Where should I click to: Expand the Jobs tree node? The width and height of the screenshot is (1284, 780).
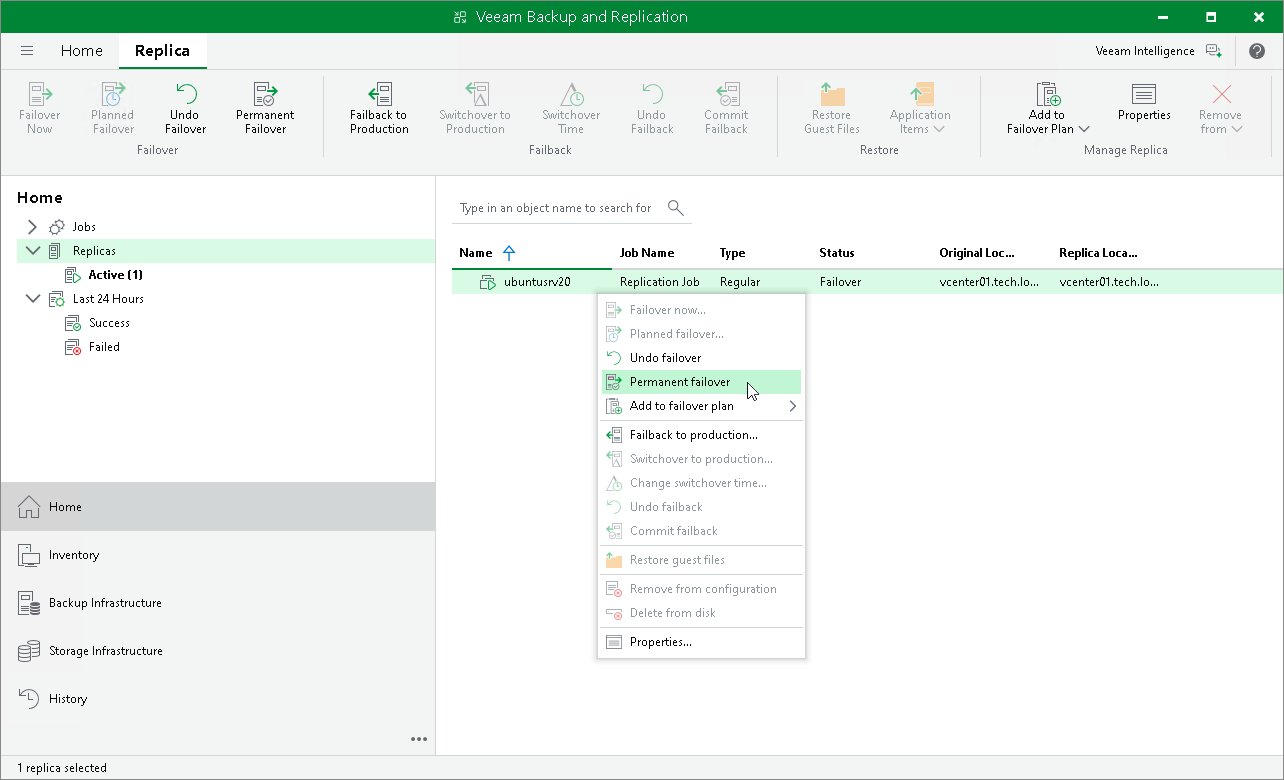32,227
